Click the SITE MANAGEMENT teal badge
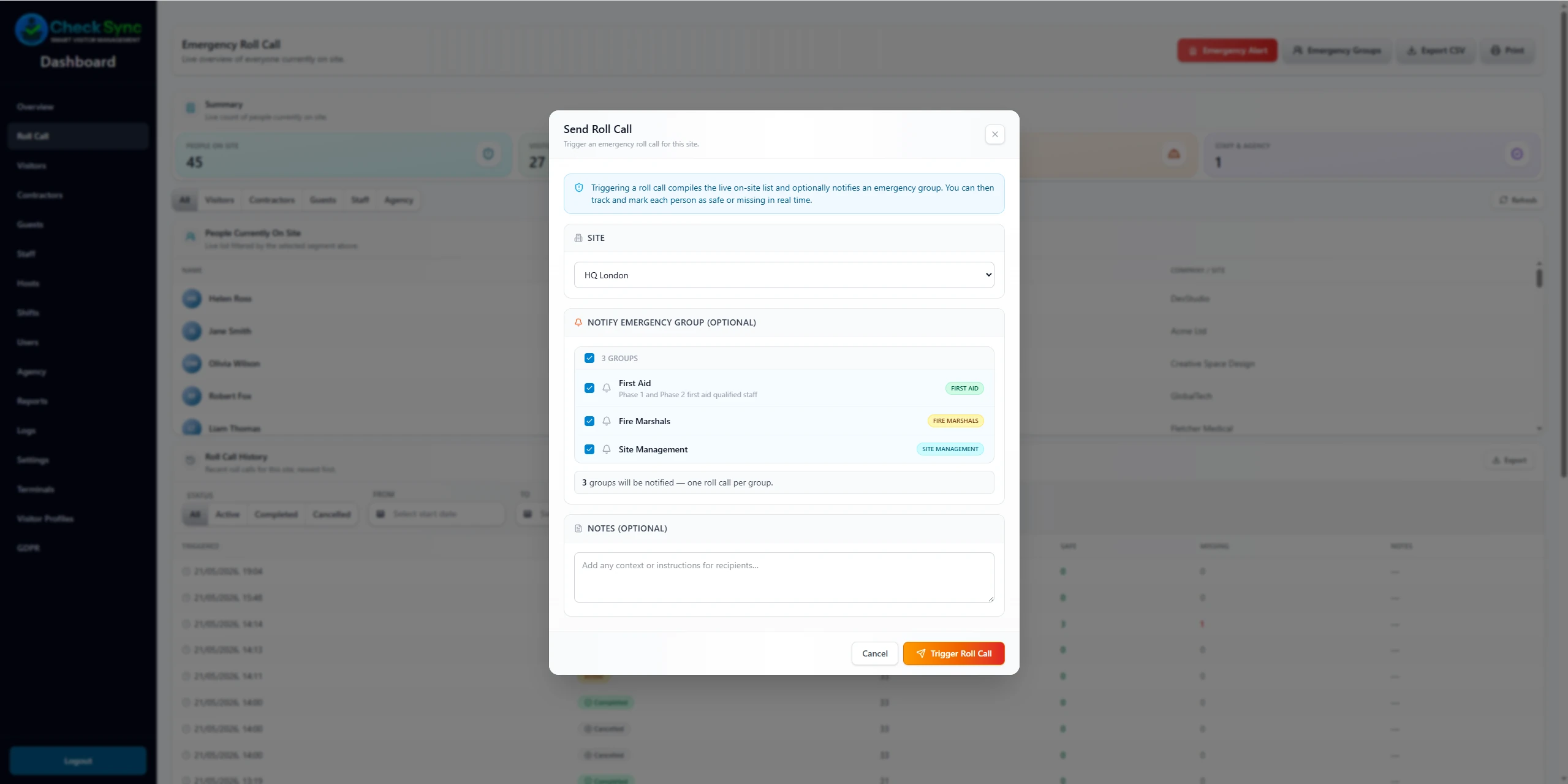This screenshot has height=784, width=1568. 950,449
